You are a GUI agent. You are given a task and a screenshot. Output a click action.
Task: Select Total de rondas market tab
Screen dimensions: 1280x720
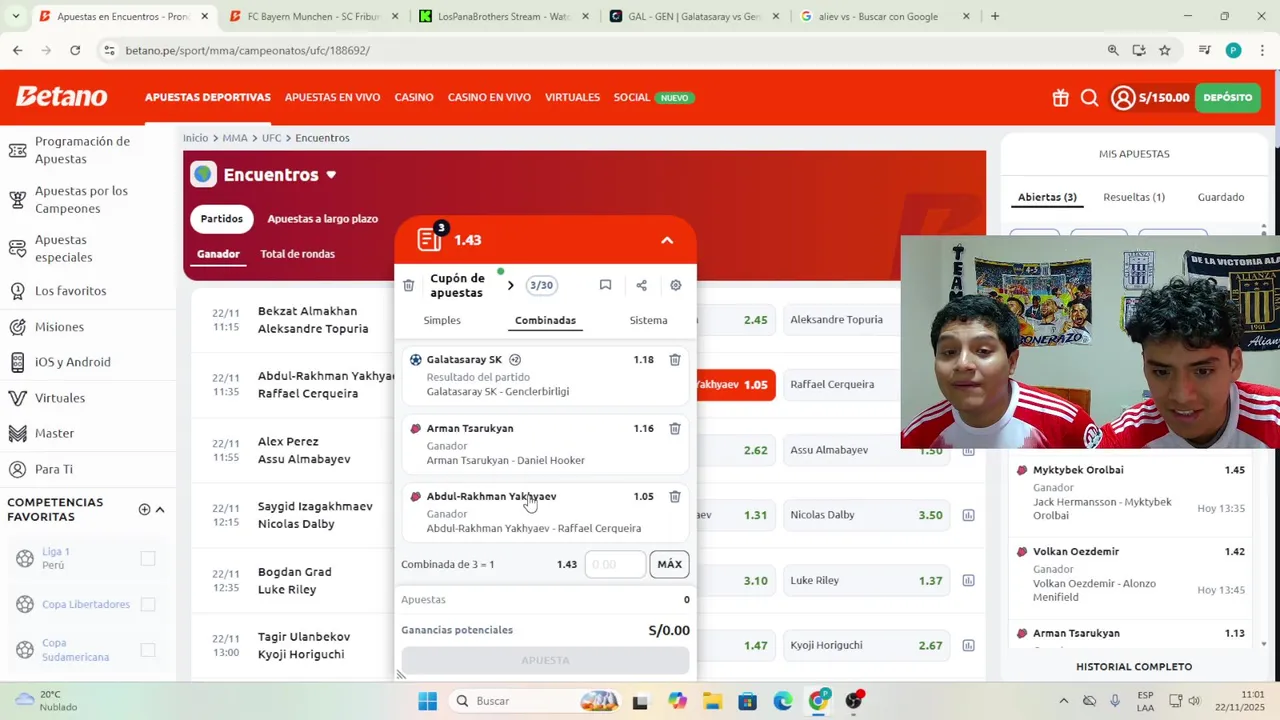[x=297, y=254]
